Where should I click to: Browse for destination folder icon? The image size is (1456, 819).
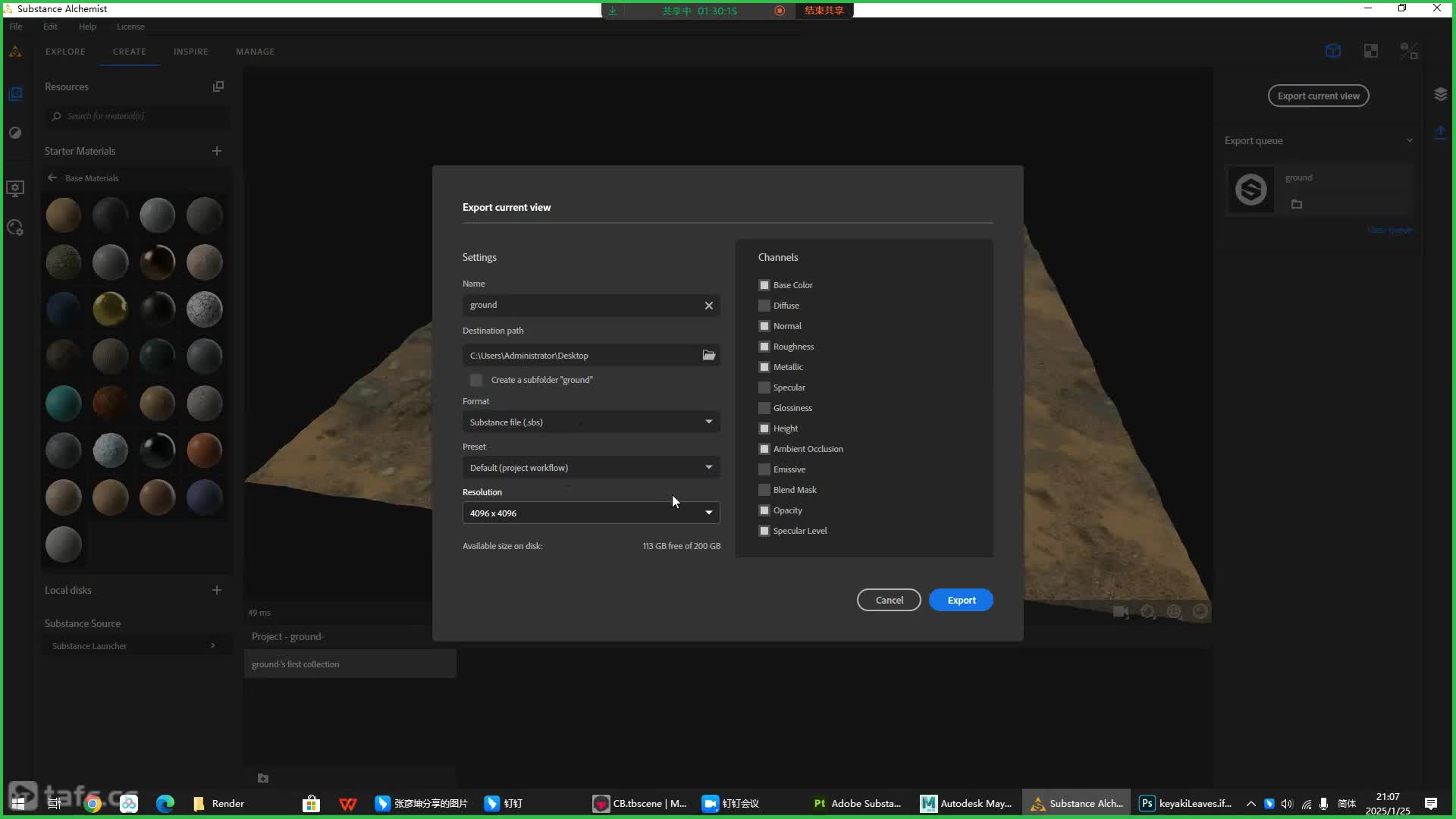coord(709,355)
